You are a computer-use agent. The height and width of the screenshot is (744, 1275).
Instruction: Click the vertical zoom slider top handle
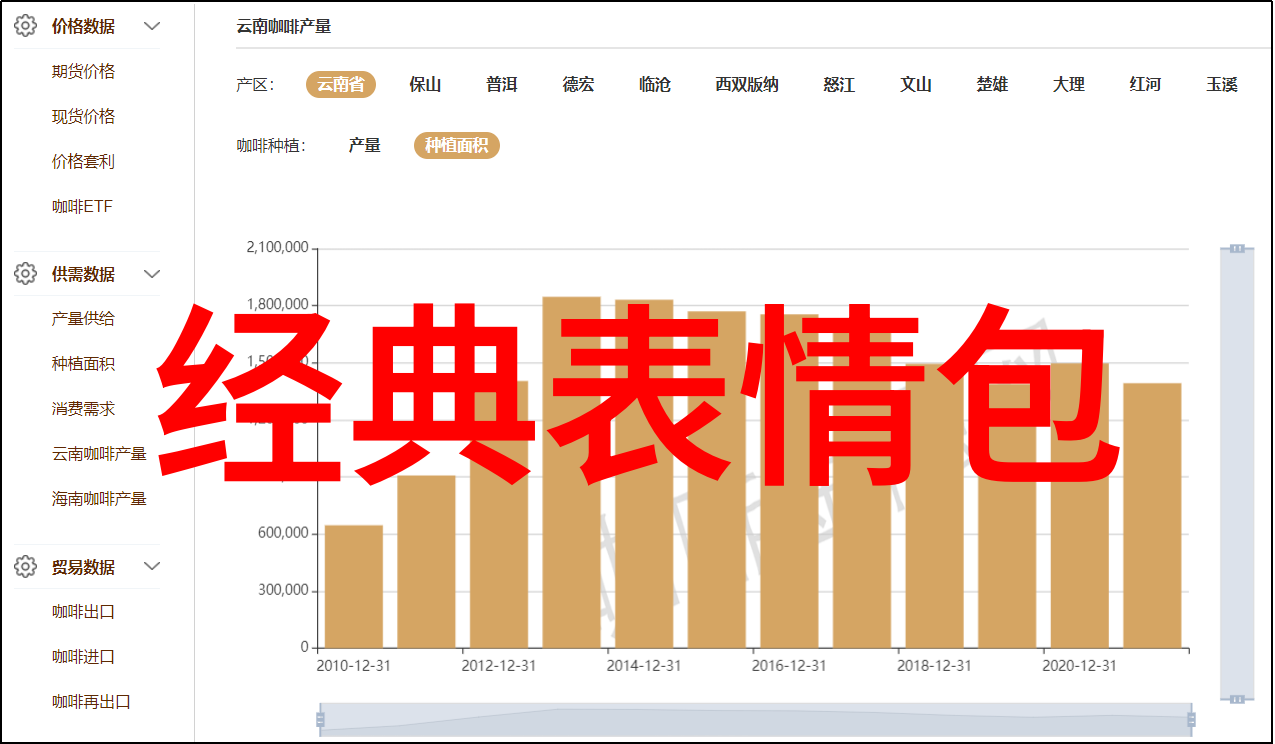pos(1237,248)
